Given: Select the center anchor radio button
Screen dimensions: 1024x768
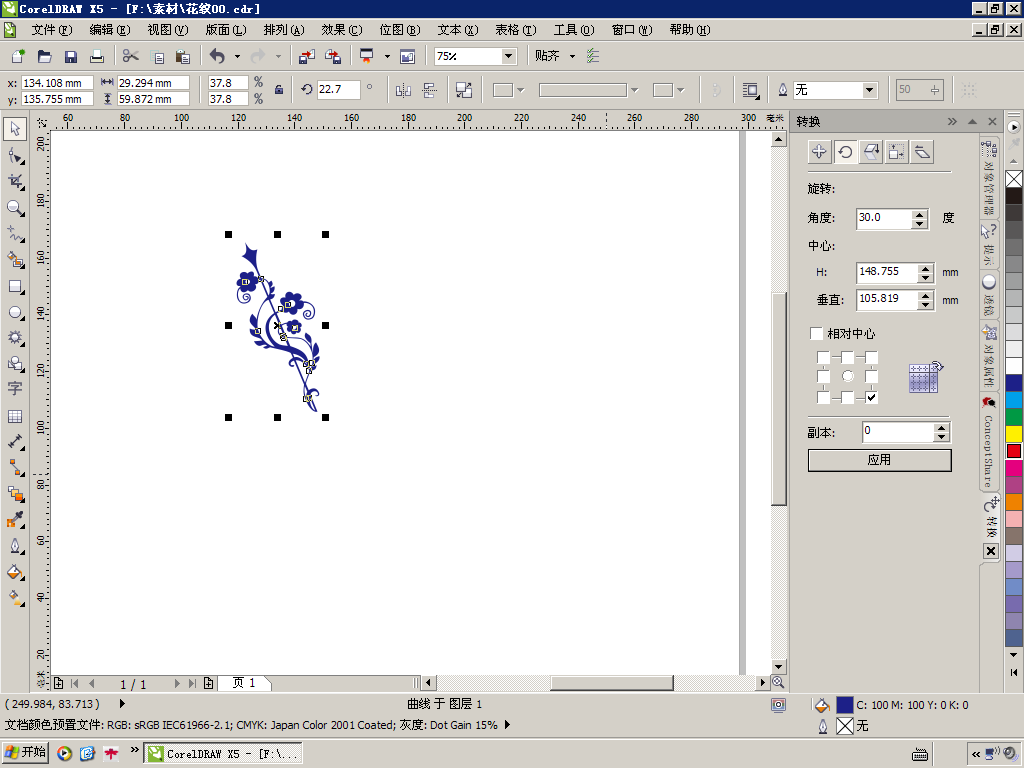Looking at the screenshot, I should point(847,376).
